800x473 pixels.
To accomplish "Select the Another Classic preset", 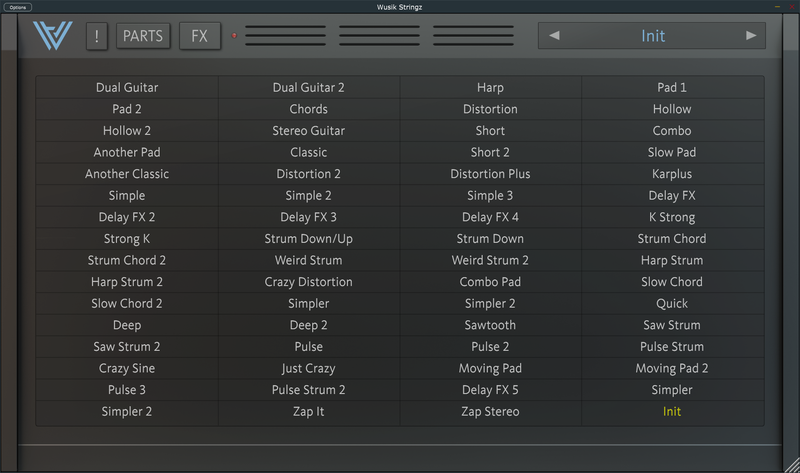I will point(127,173).
